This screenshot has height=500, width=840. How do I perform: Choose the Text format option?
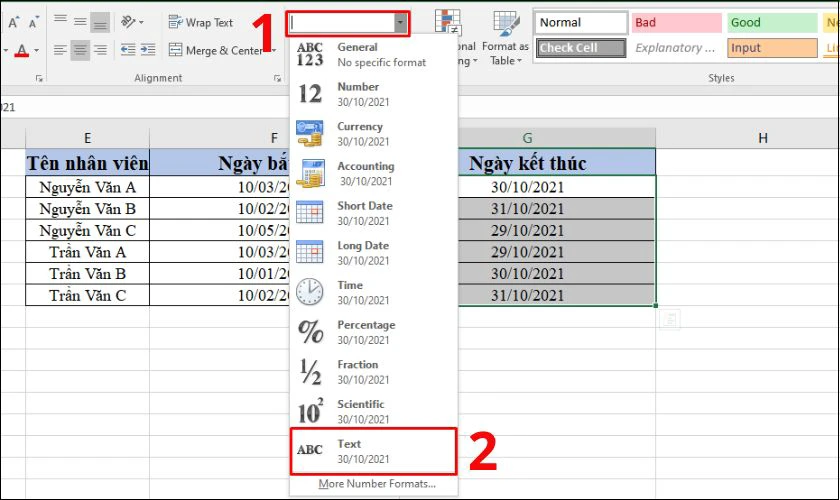coord(373,451)
